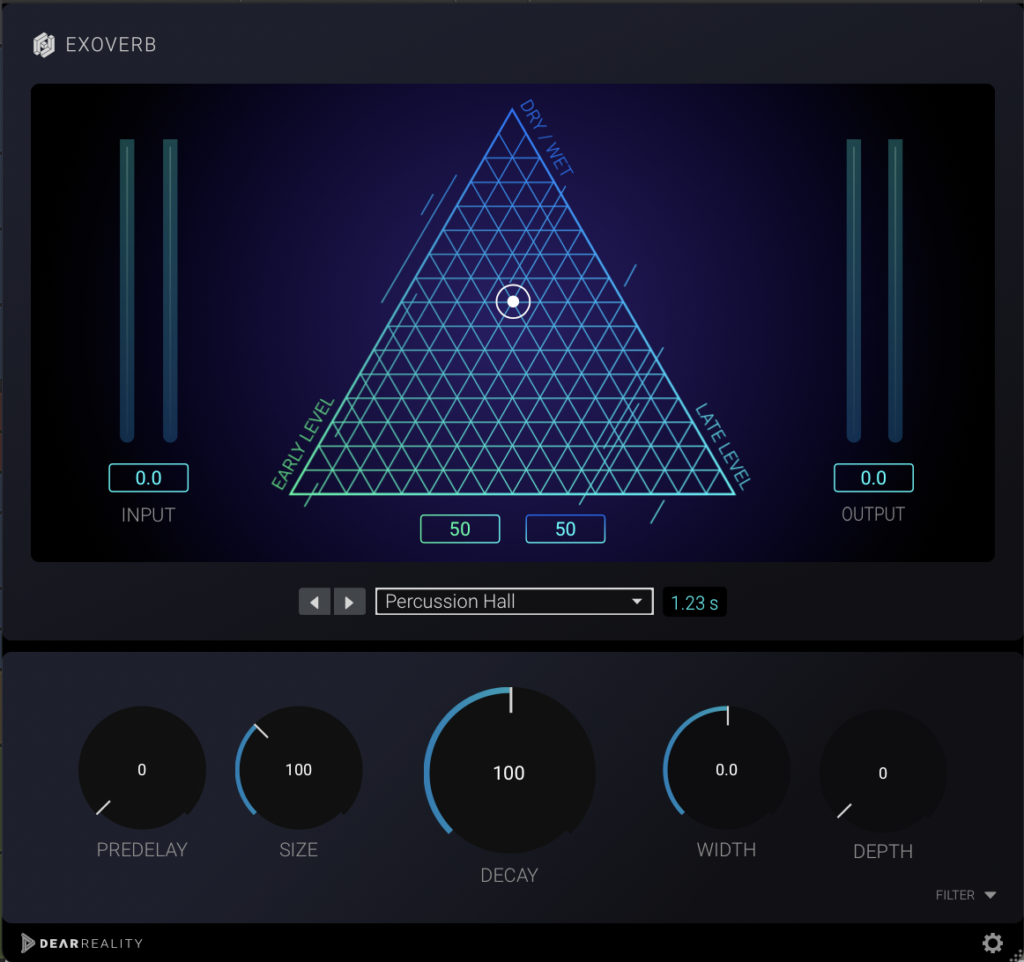Click the Width knob
Image resolution: width=1024 pixels, height=962 pixels.
tap(727, 769)
